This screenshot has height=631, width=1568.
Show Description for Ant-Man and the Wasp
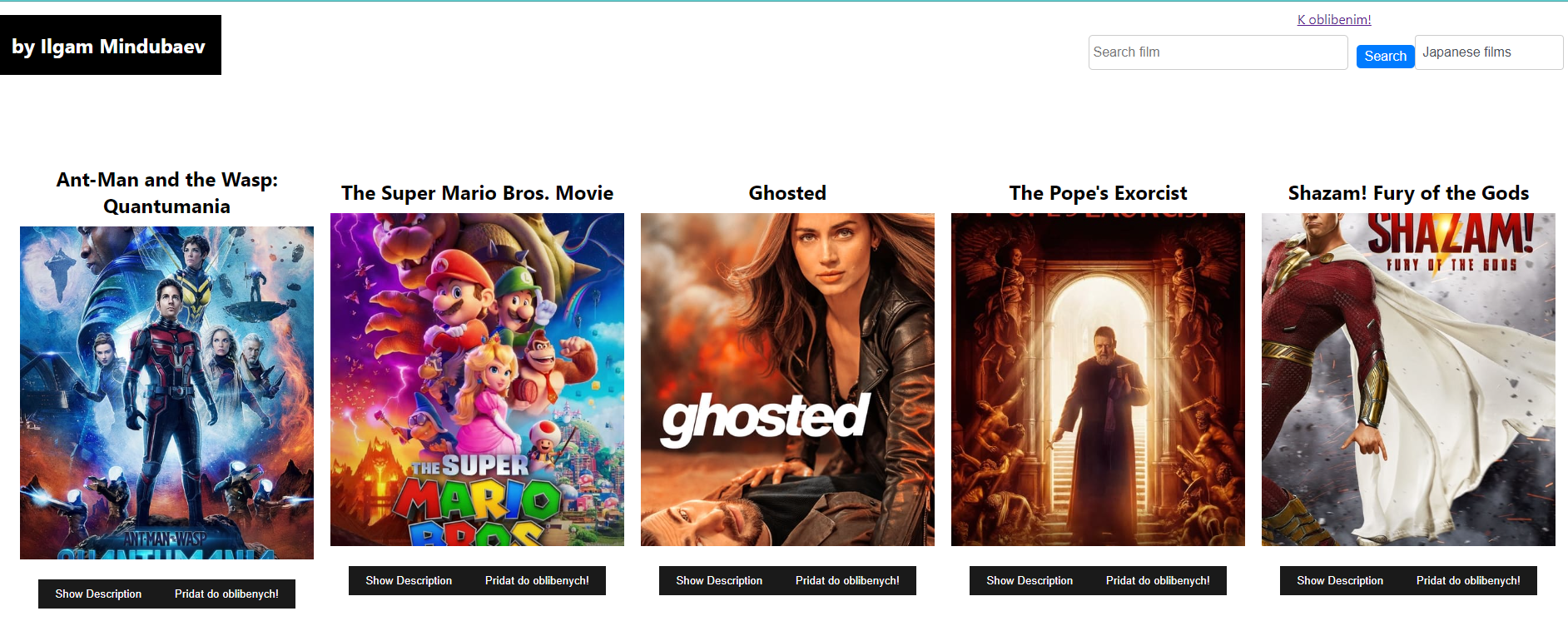click(x=98, y=594)
